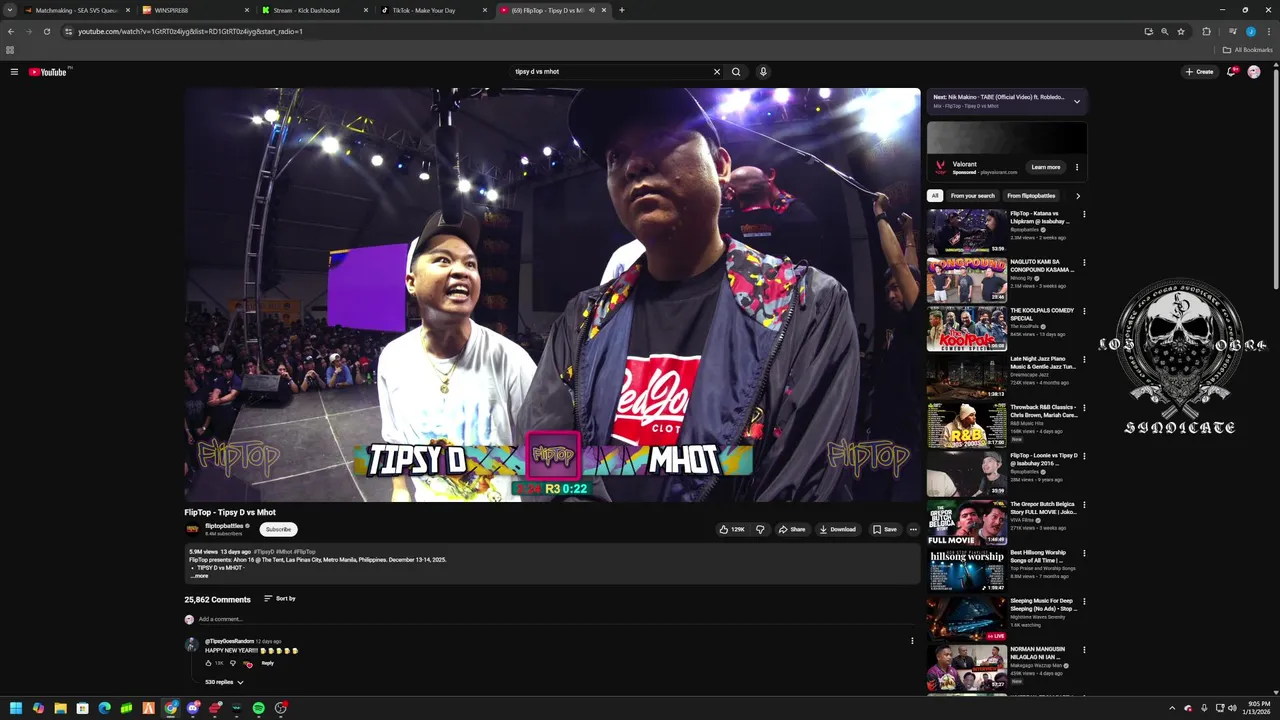Open Spotify from the taskbar

click(258, 708)
